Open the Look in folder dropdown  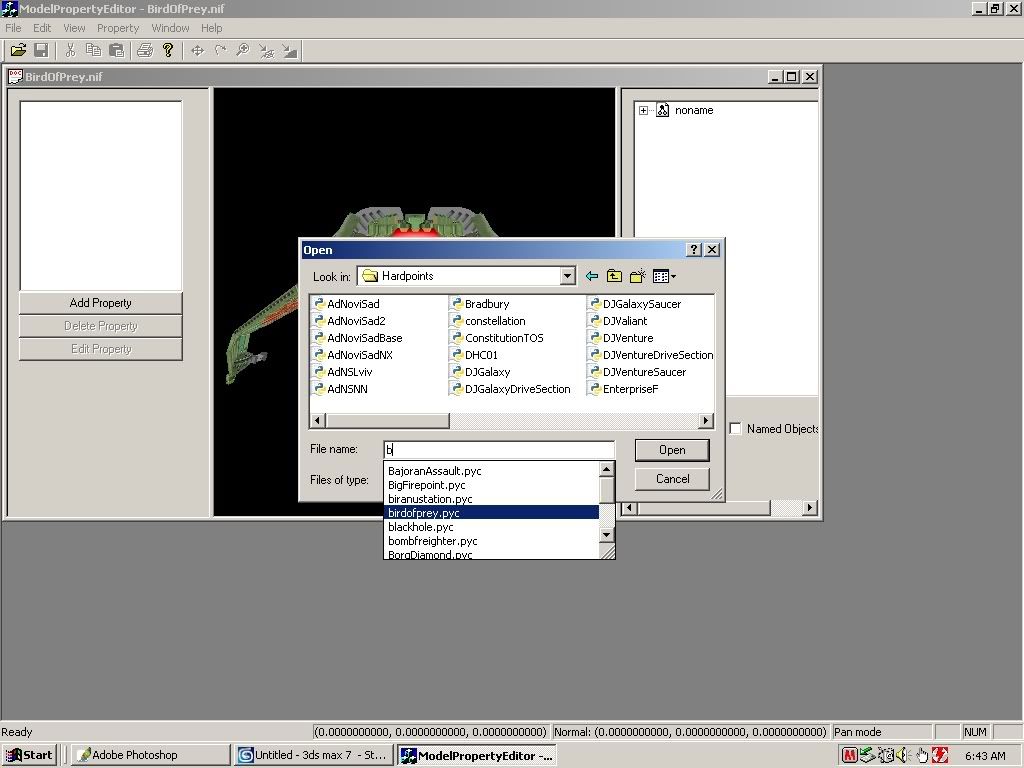click(568, 276)
